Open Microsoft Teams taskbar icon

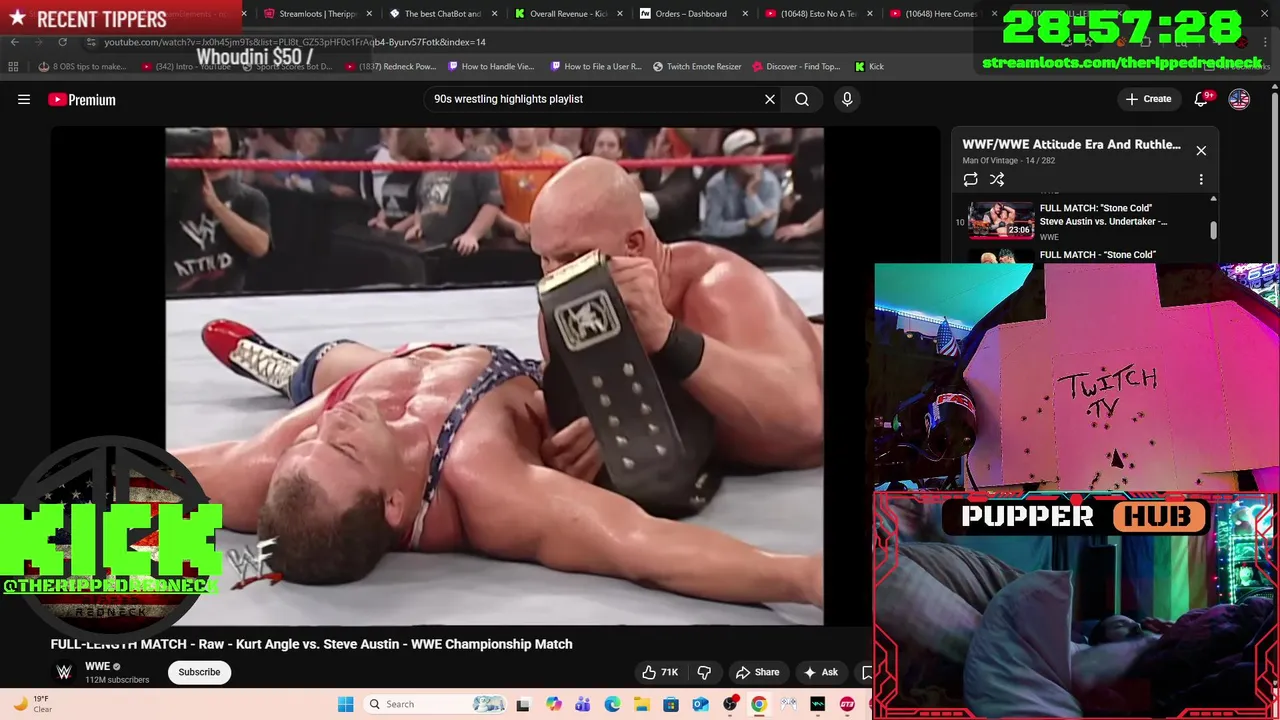[x=583, y=704]
